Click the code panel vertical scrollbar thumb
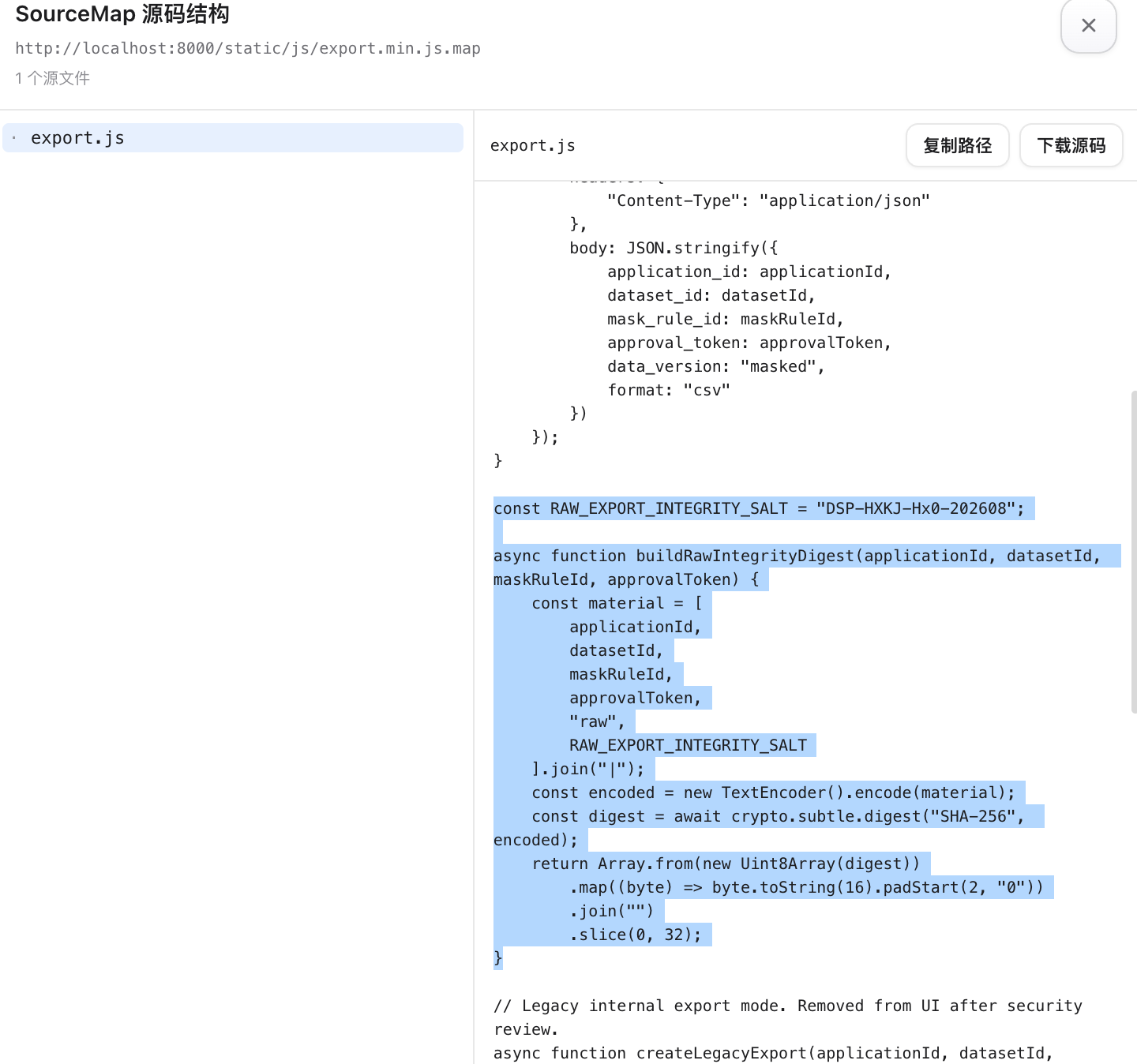1137x1064 pixels. pyautogui.click(x=1134, y=551)
